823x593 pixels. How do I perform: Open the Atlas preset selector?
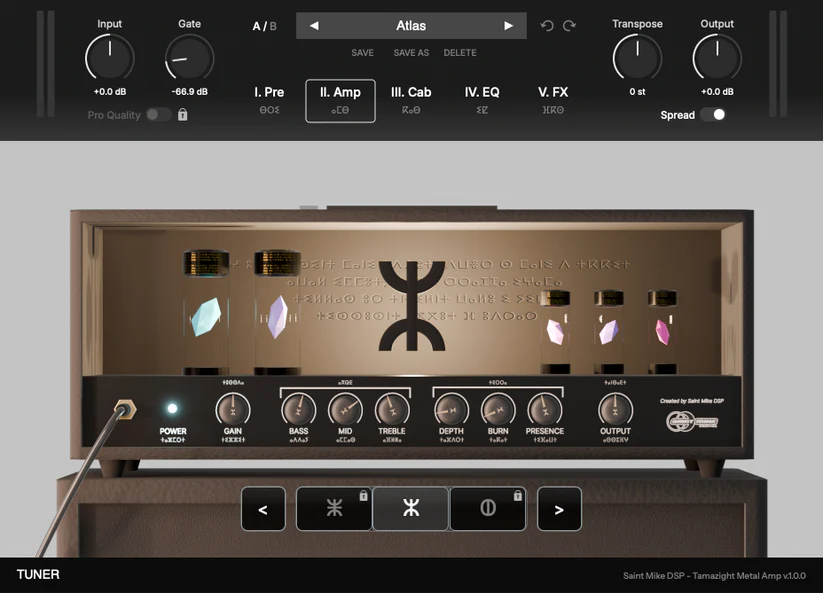[411, 25]
